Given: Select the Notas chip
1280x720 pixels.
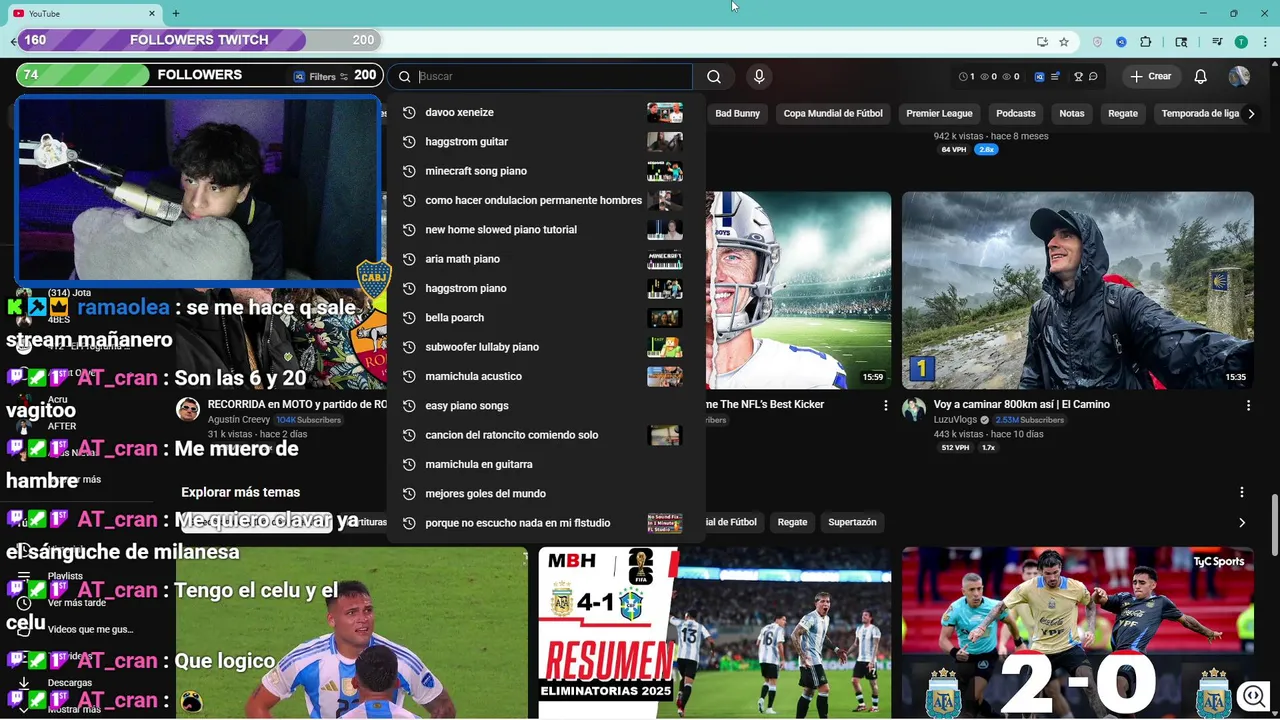Looking at the screenshot, I should click(x=1072, y=113).
